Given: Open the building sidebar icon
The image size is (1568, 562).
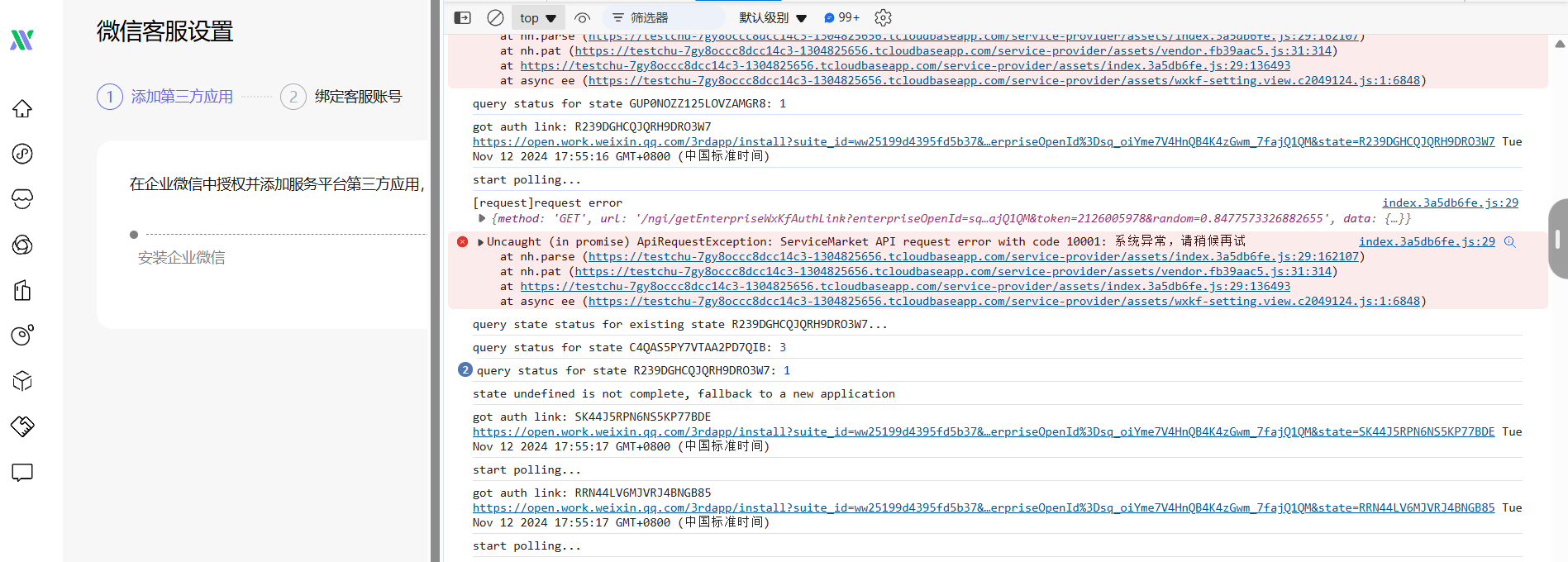Looking at the screenshot, I should click(22, 290).
